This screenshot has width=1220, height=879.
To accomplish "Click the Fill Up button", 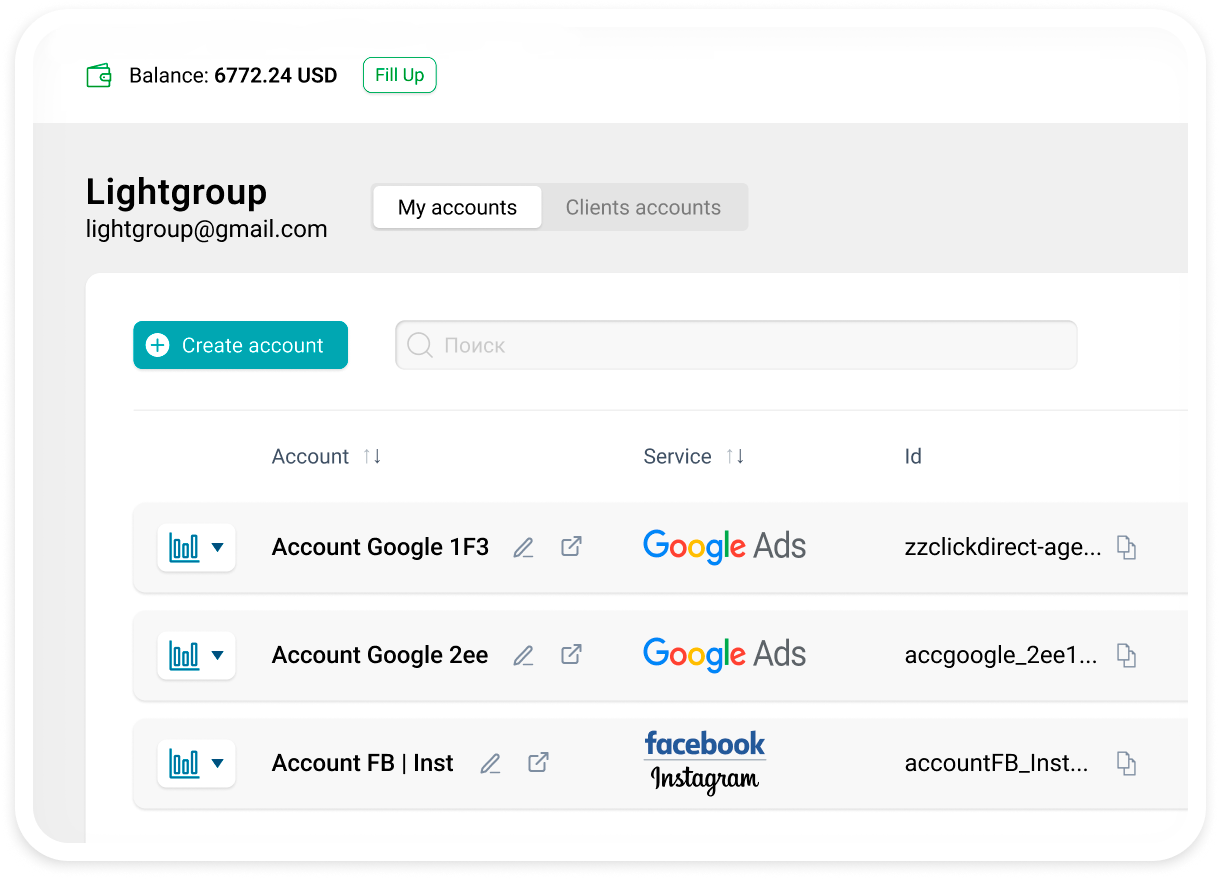I will coord(399,74).
